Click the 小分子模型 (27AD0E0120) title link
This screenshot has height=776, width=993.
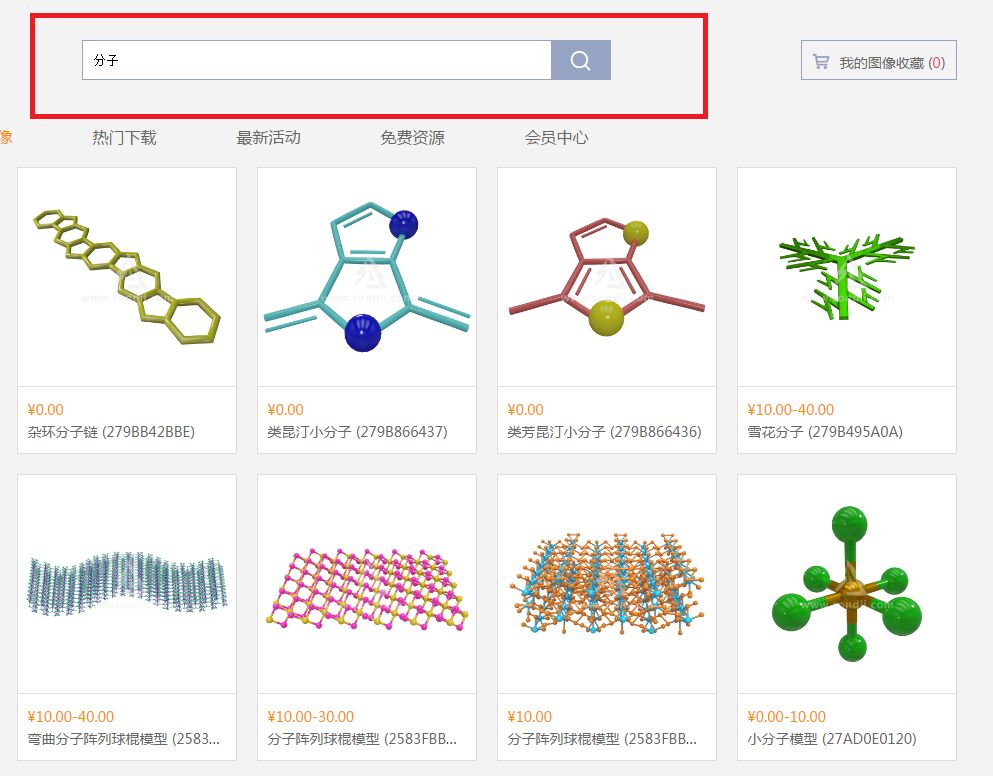point(832,739)
